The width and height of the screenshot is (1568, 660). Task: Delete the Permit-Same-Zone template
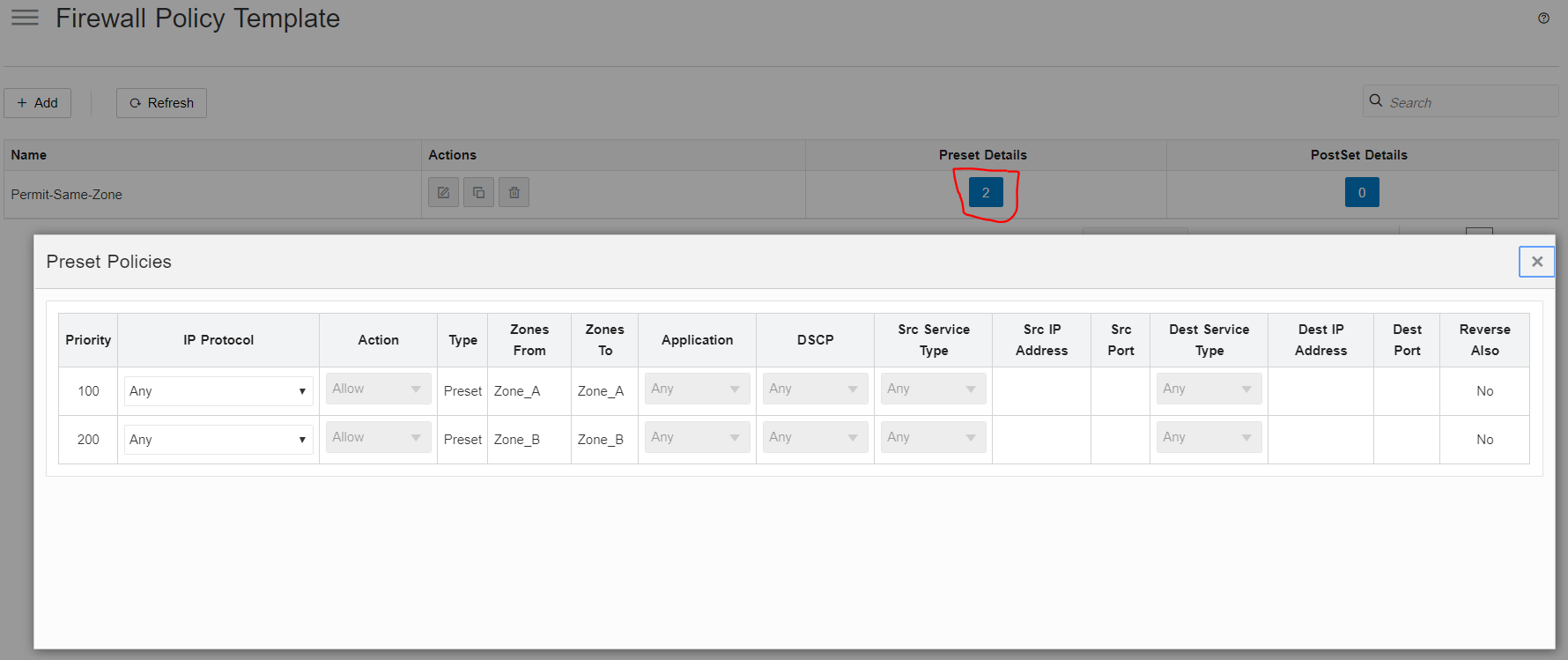point(514,192)
